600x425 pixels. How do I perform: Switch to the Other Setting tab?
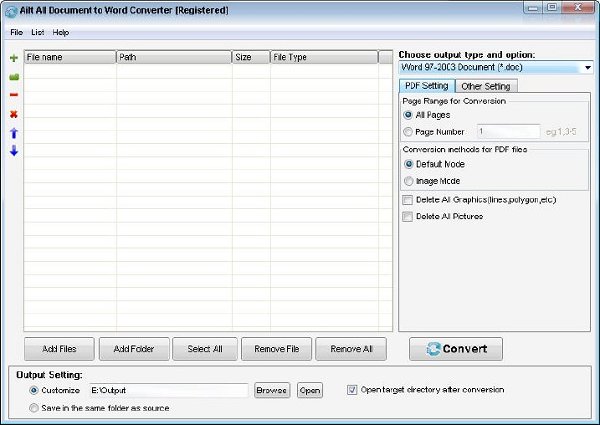point(486,86)
